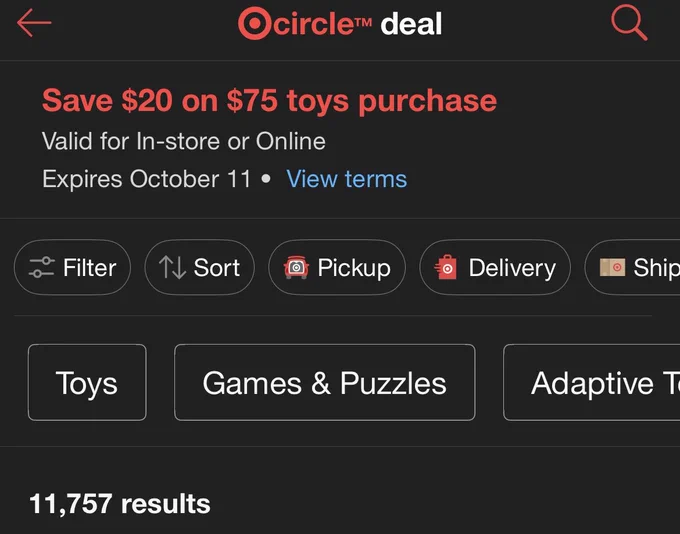
Task: Select the Games & Puzzles category
Action: pyautogui.click(x=325, y=383)
